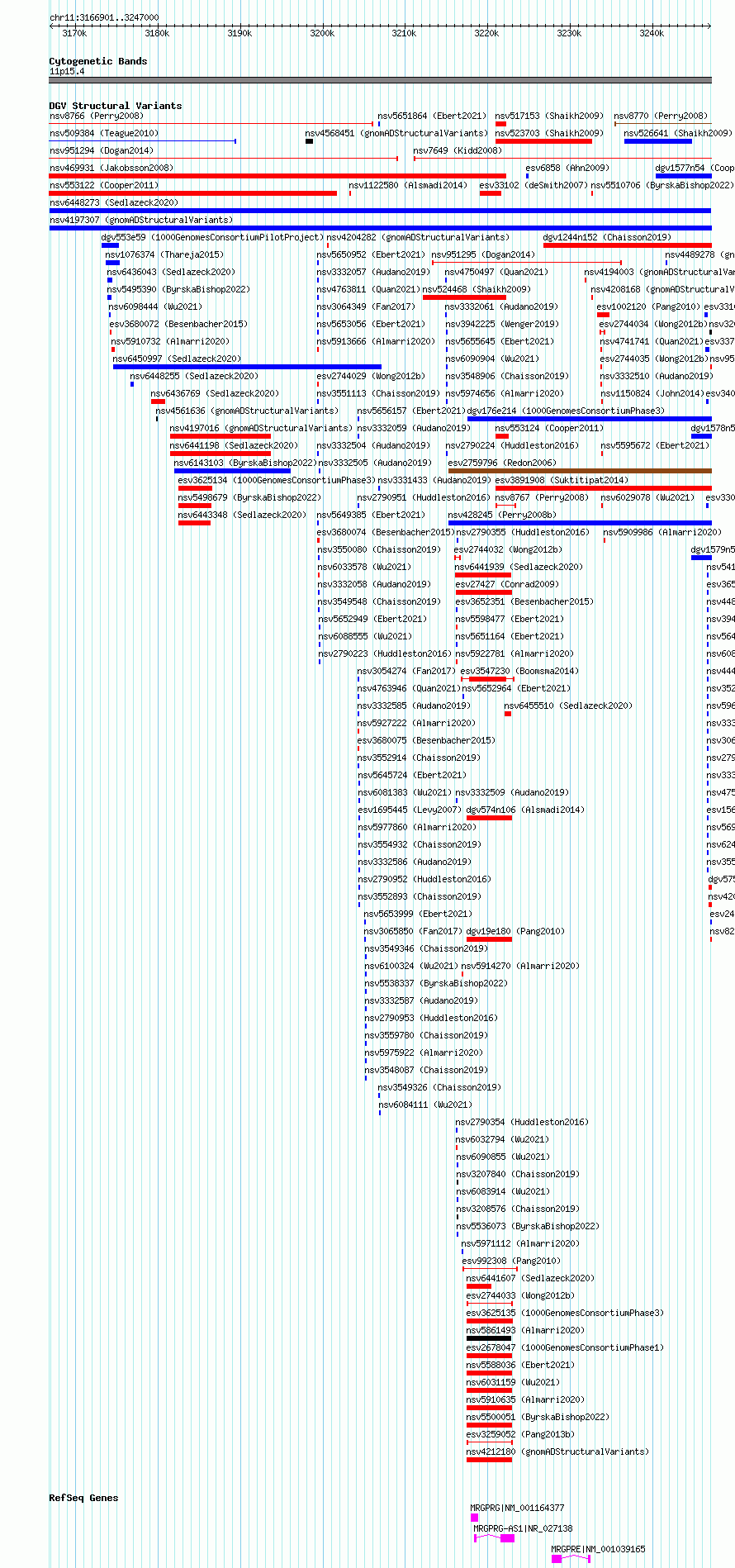Select the red bar under nsv524468 (Shaikh2009)
Screen dimensions: 735x1568
click(x=464, y=297)
